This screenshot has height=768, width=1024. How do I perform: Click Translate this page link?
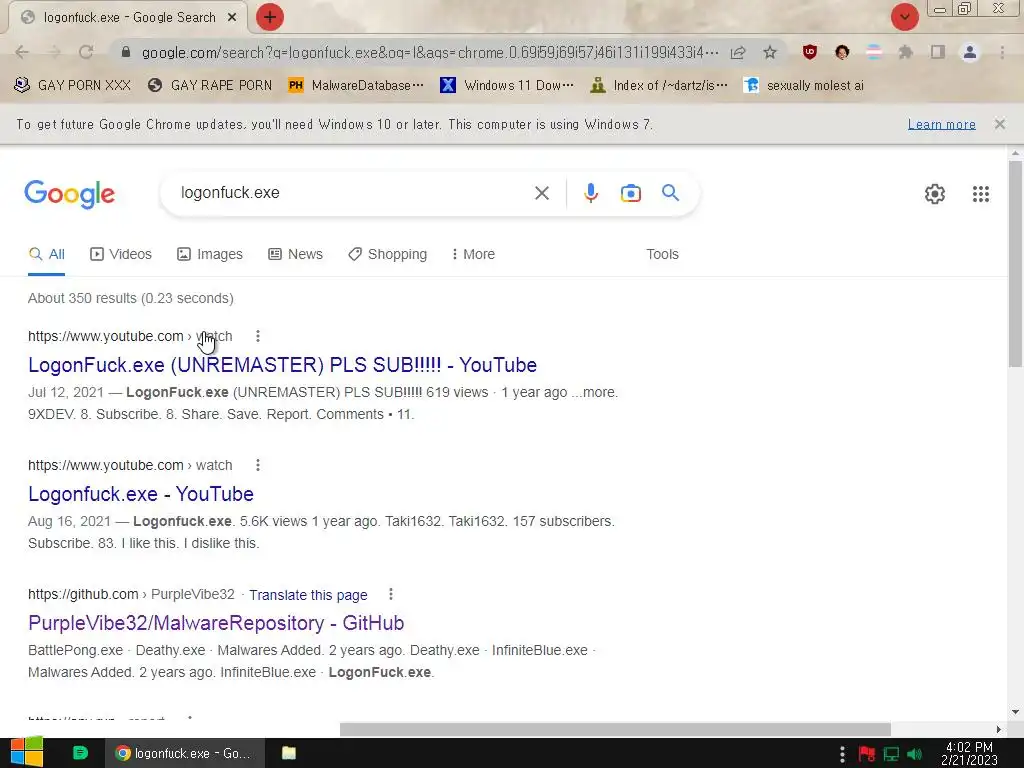pos(308,595)
